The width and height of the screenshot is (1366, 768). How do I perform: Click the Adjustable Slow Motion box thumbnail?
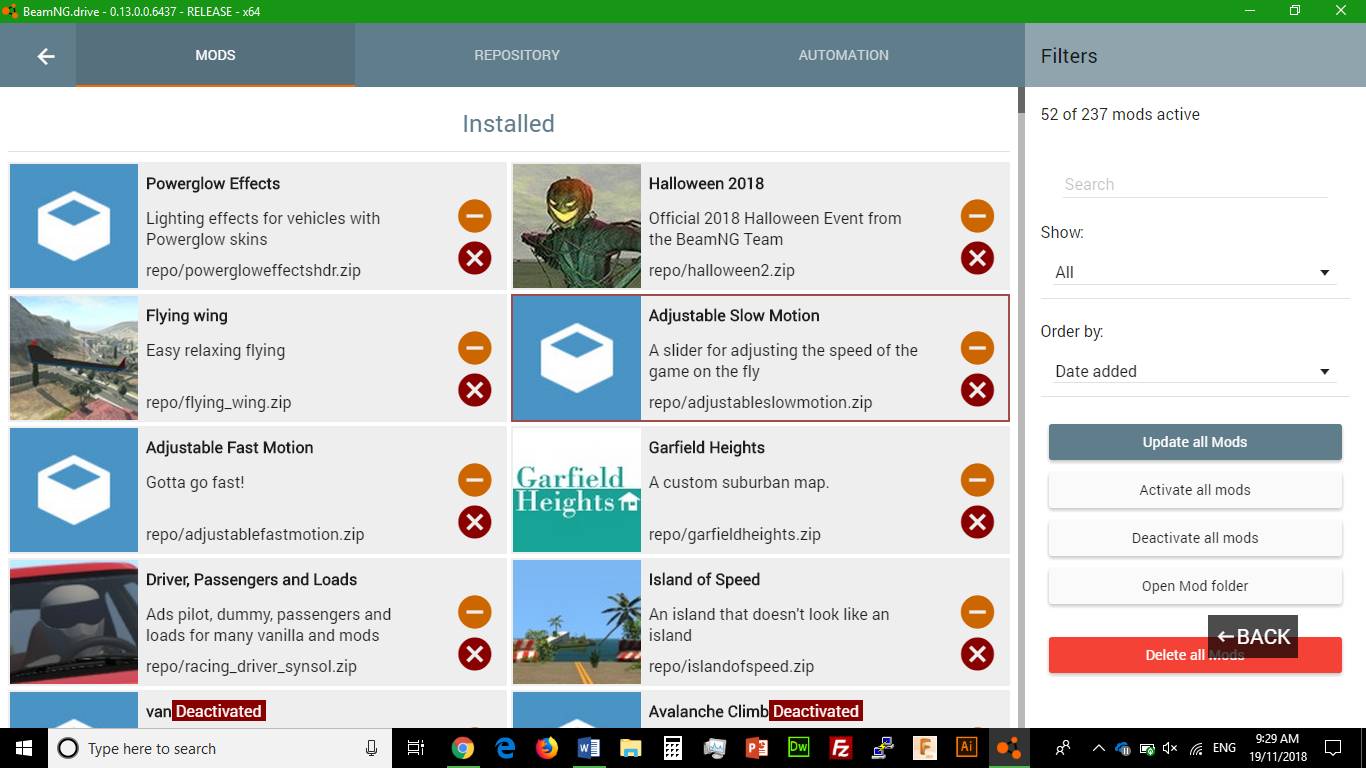(x=577, y=358)
